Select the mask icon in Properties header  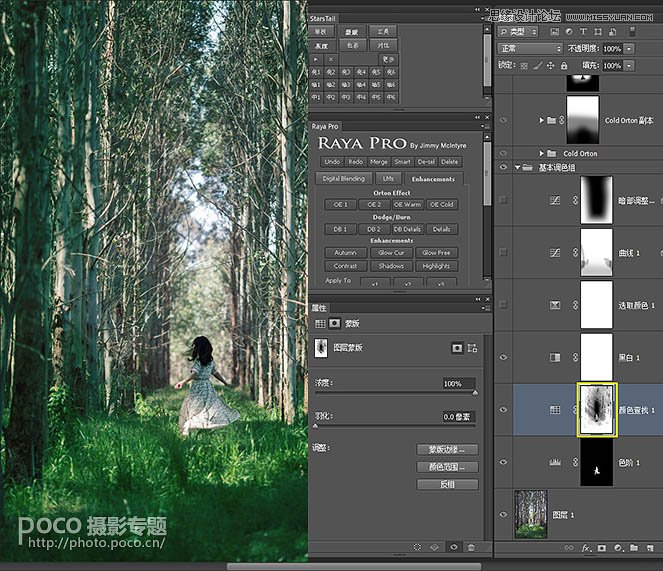334,324
